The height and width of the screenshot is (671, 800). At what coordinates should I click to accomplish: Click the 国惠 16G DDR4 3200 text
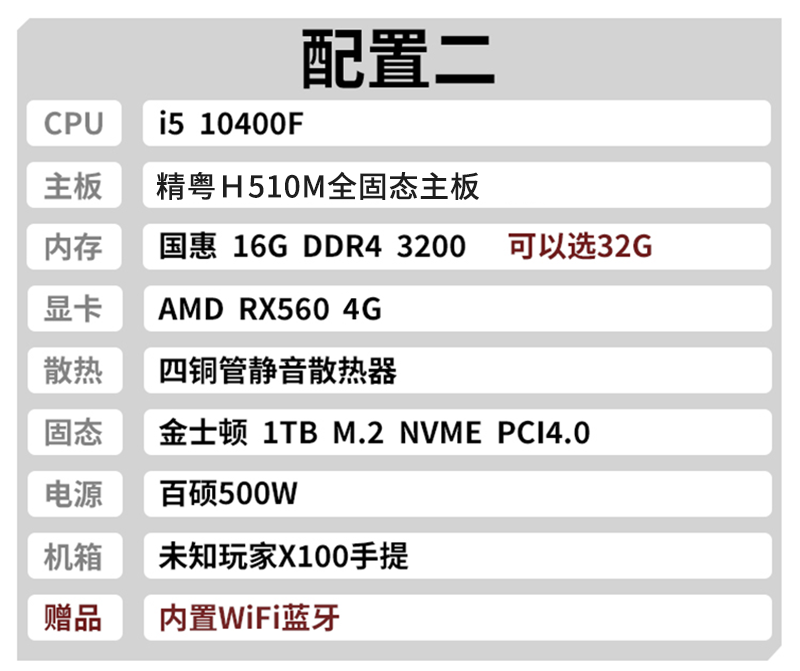pyautogui.click(x=312, y=247)
